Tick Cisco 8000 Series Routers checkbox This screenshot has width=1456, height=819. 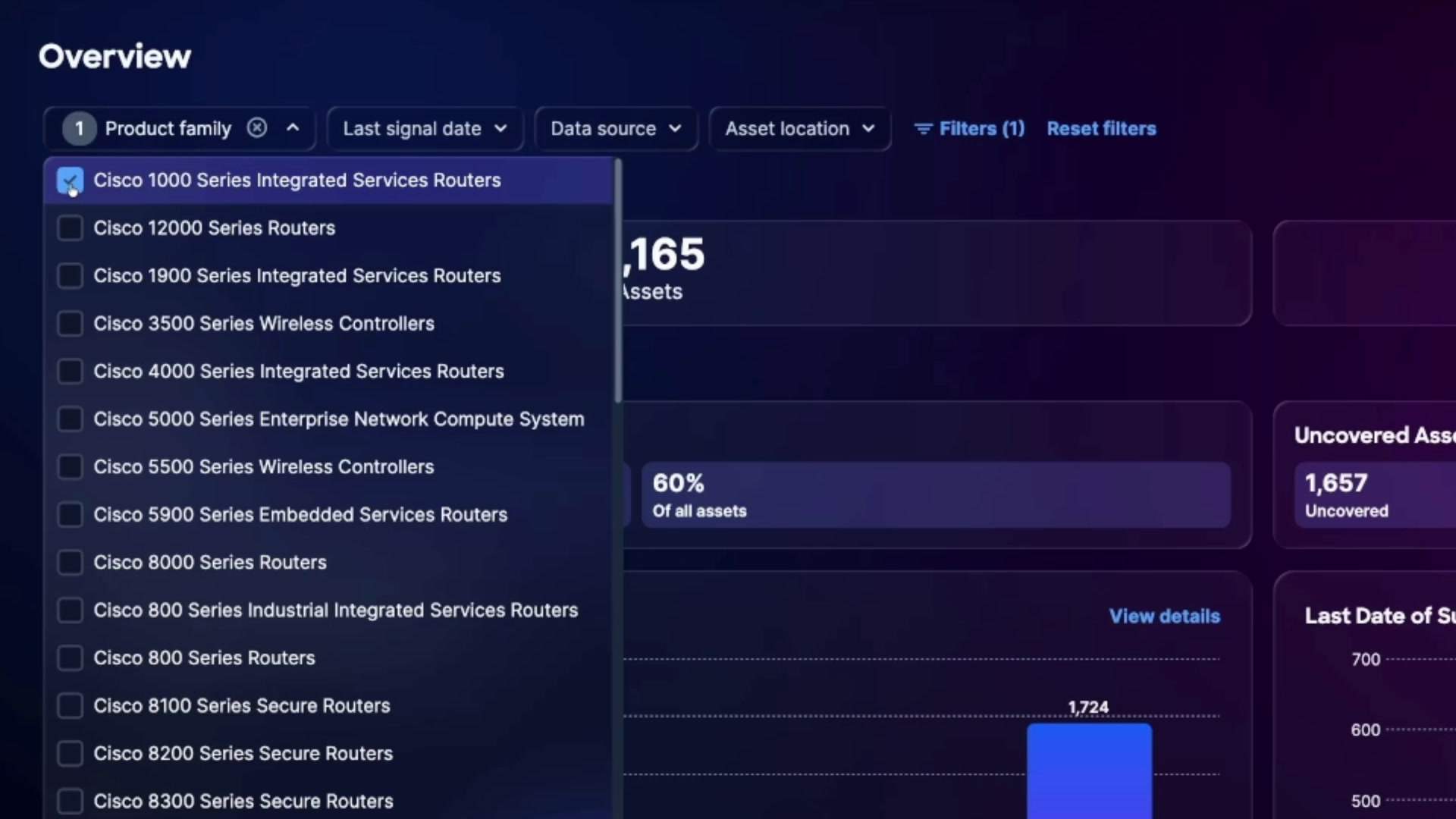coord(70,563)
